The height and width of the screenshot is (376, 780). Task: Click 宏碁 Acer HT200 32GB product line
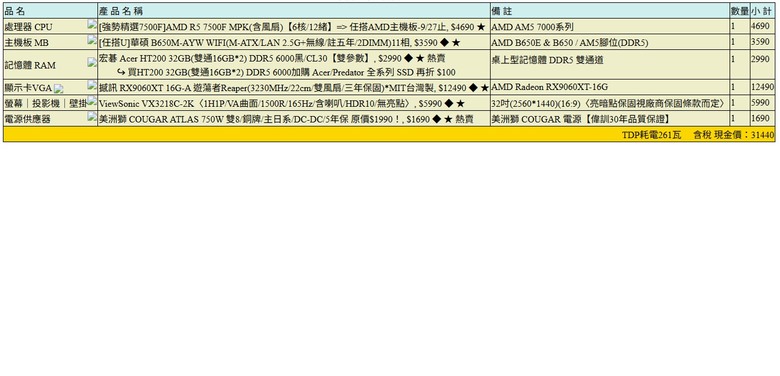tap(272, 59)
